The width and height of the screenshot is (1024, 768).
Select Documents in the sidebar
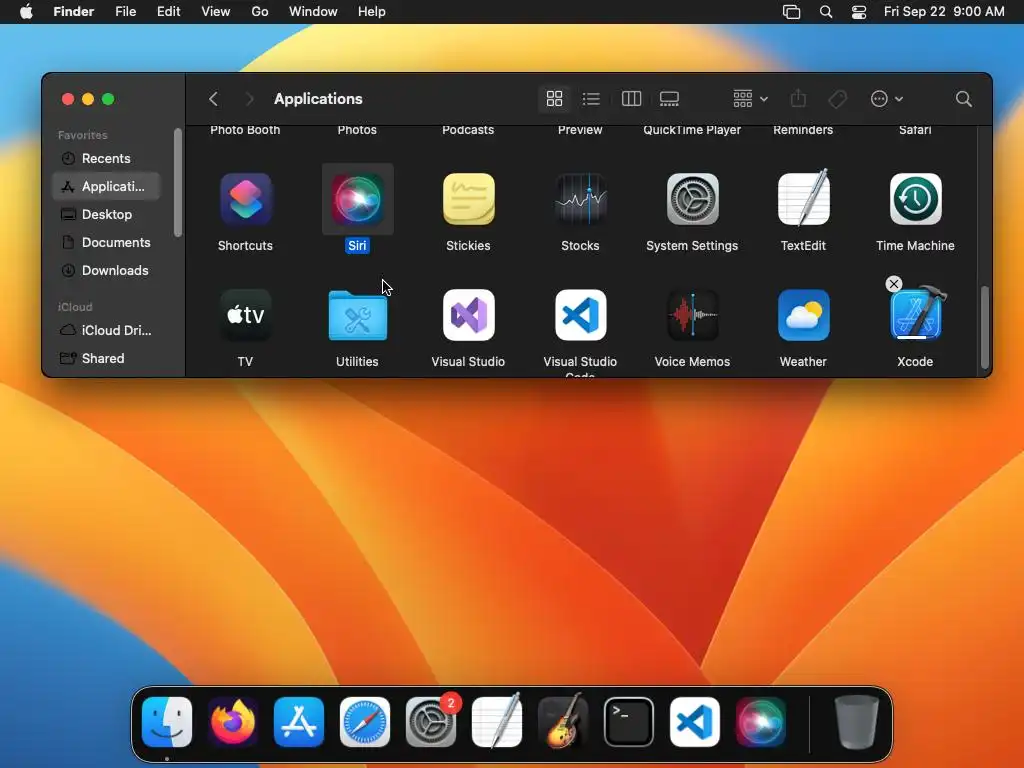(106, 243)
